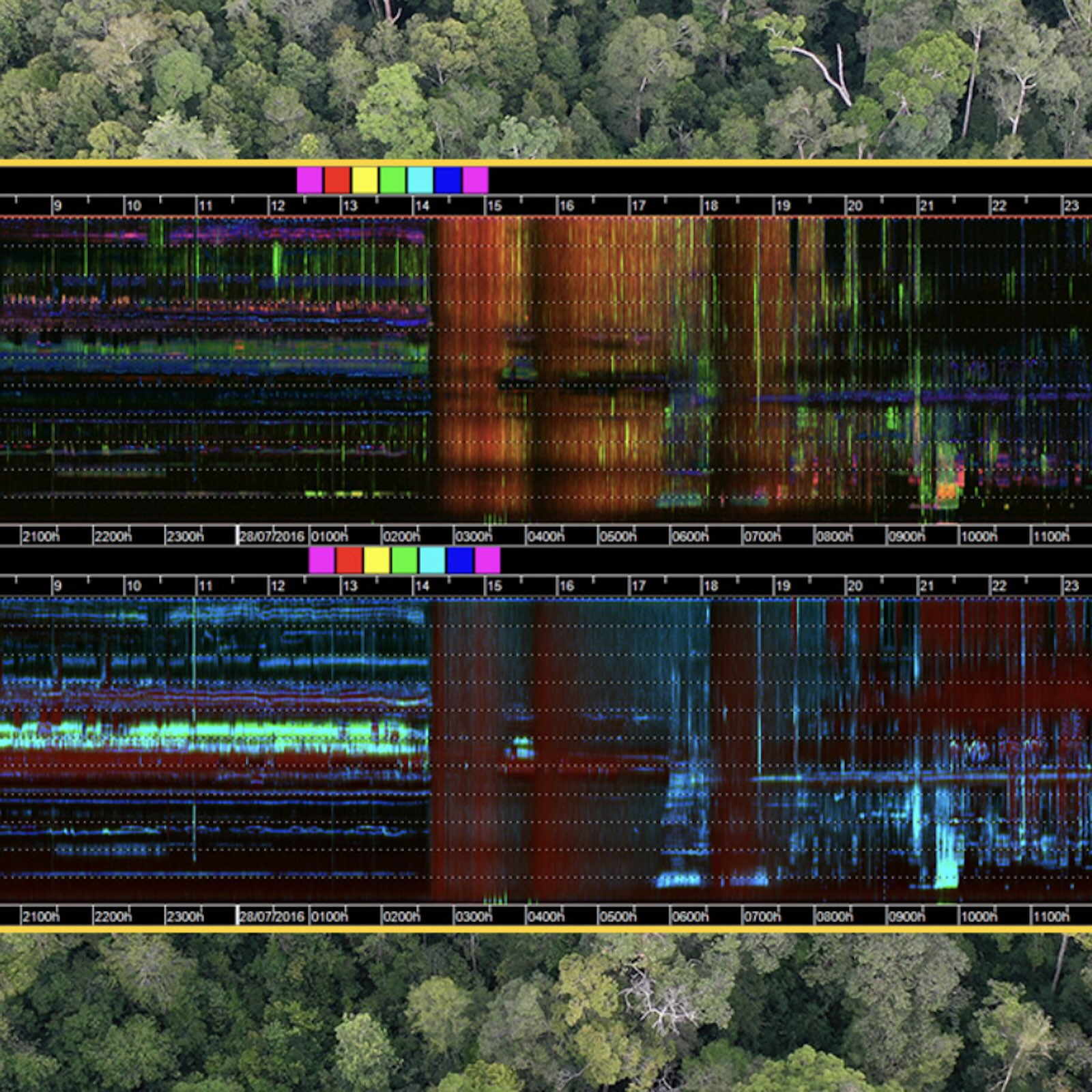Viewport: 1092px width, 1092px height.
Task: Select hour marker 21 on lower top ruler
Action: [926, 586]
